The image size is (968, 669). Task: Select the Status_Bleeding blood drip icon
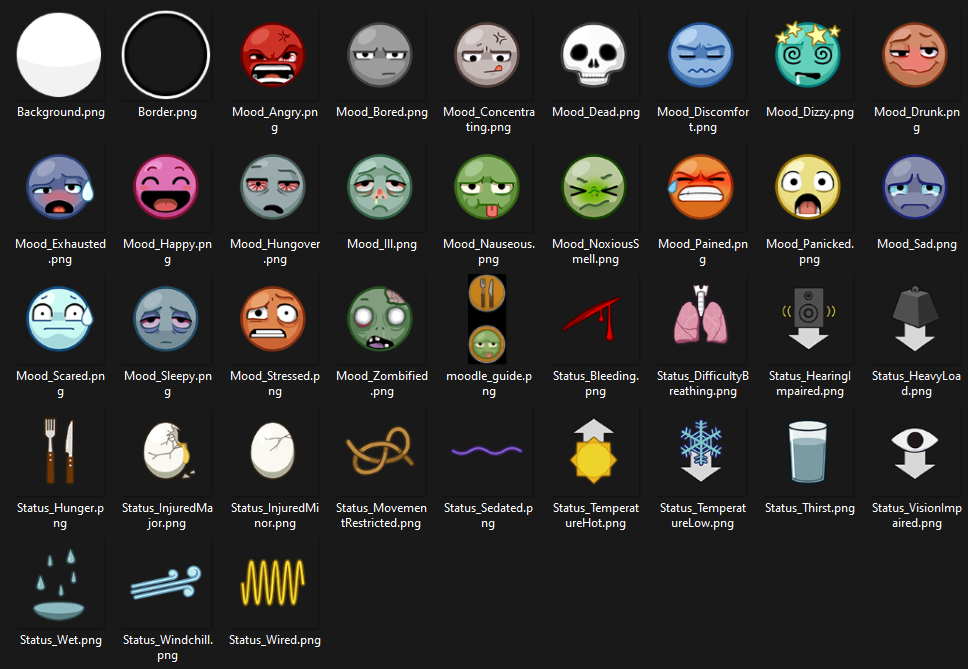[591, 320]
